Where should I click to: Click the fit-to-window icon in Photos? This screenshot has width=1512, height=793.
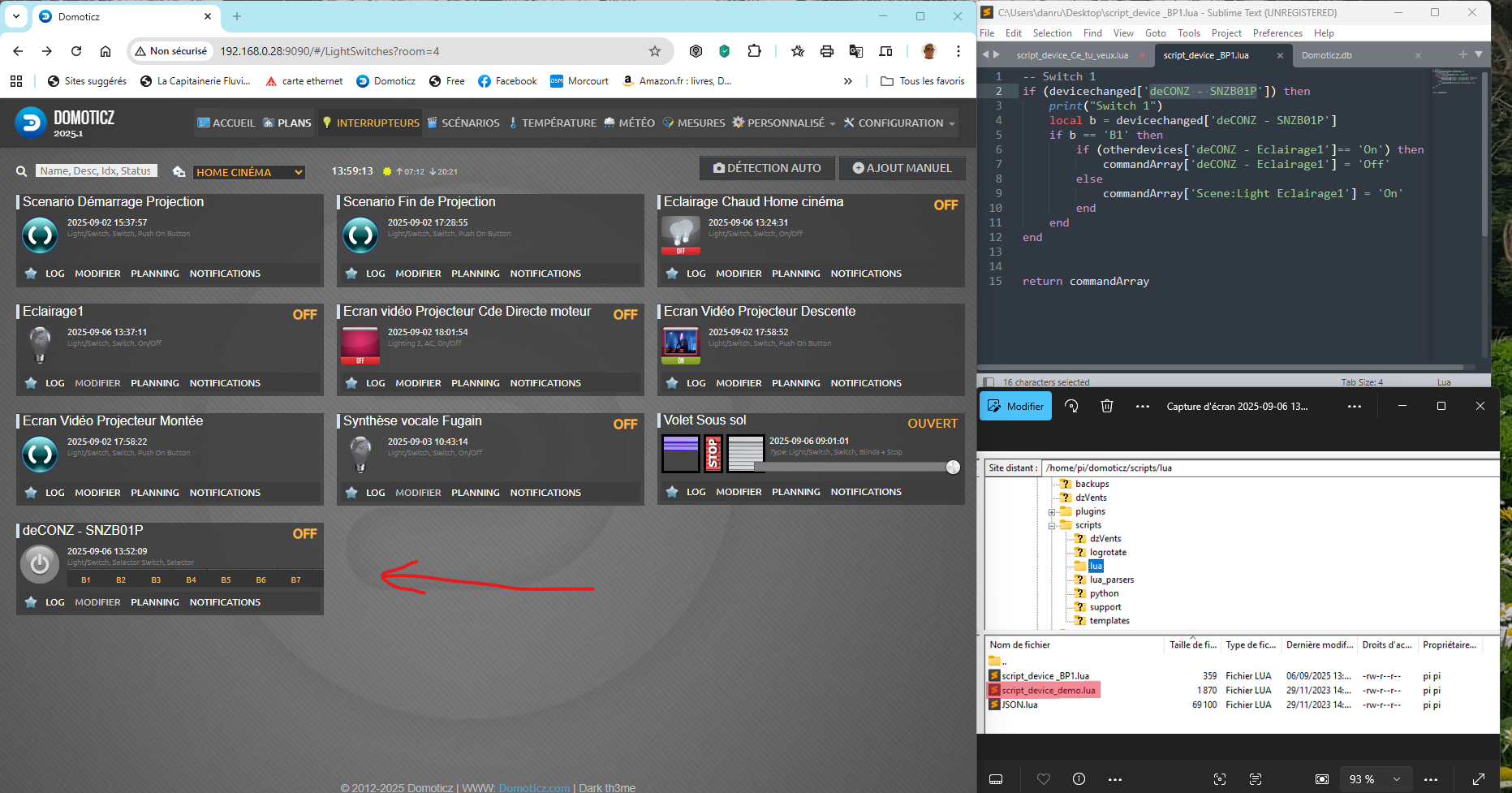coord(1322,779)
